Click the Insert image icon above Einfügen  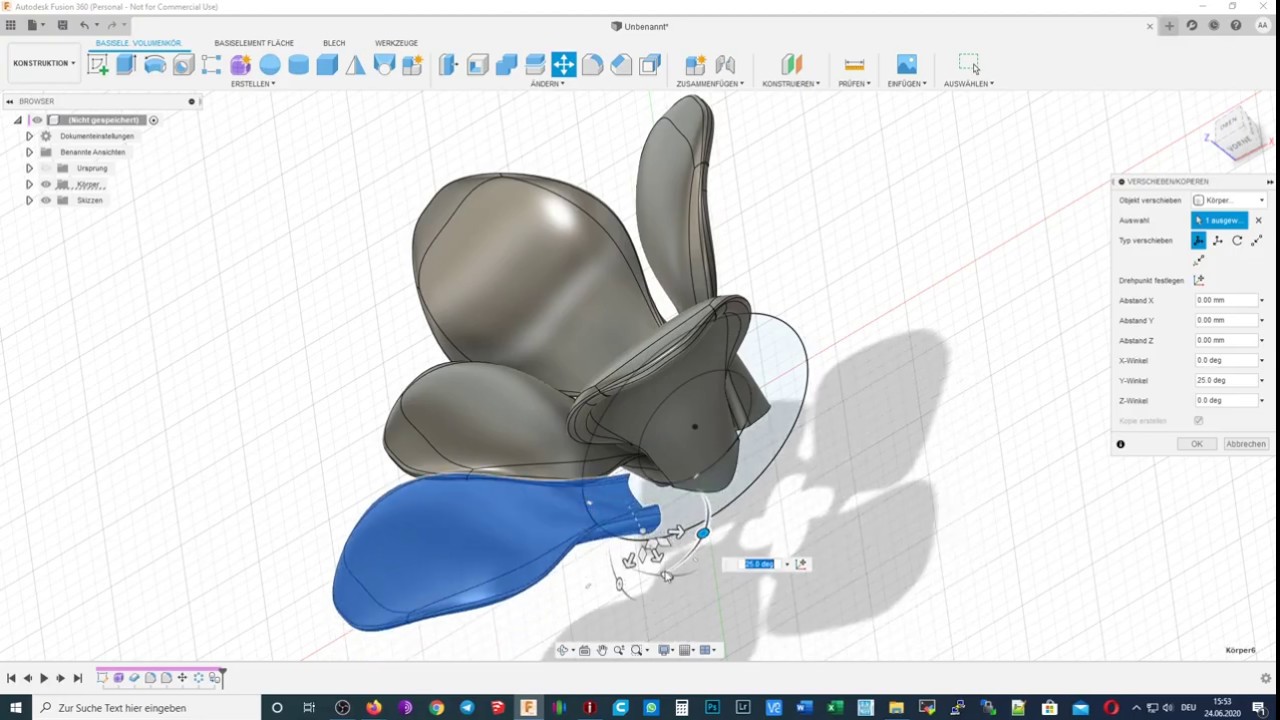pyautogui.click(x=907, y=65)
